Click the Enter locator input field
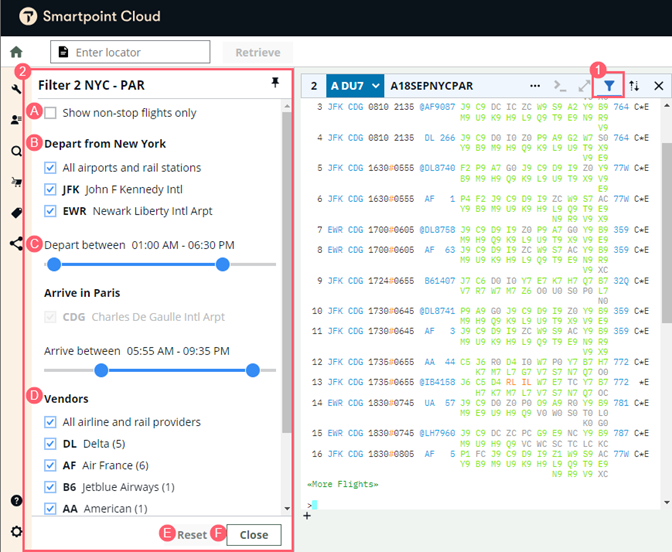Viewport: 672px width, 552px height. pos(130,52)
